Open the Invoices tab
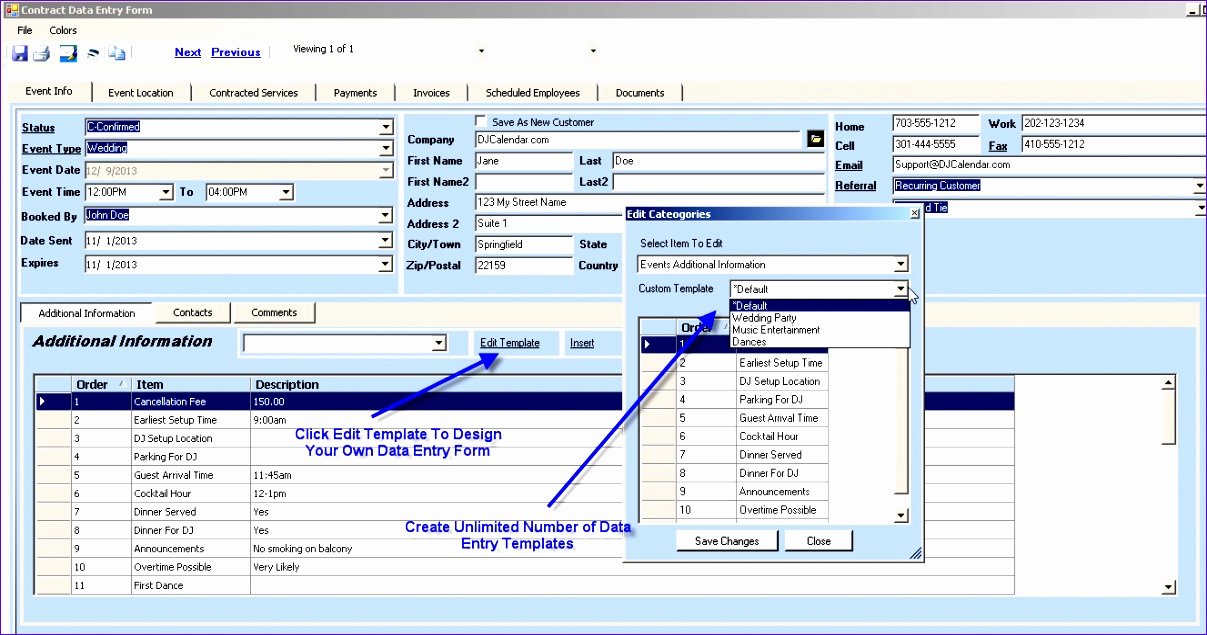 (x=432, y=92)
